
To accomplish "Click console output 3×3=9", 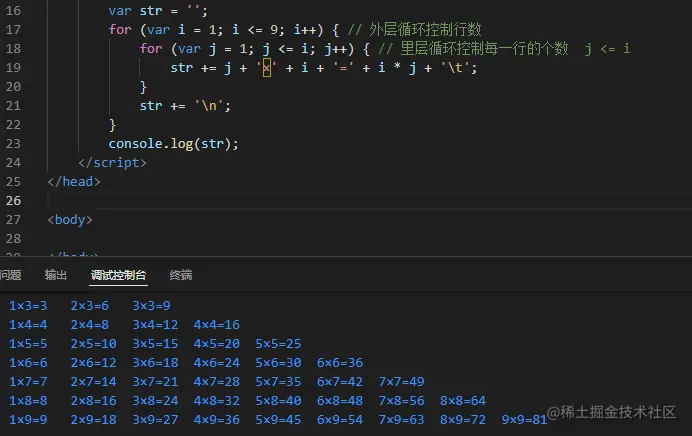I will tap(151, 306).
